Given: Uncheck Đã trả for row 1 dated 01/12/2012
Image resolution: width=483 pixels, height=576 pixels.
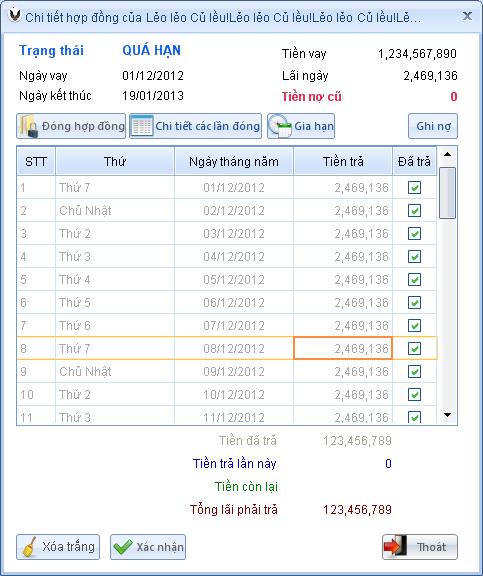Looking at the screenshot, I should 414,188.
